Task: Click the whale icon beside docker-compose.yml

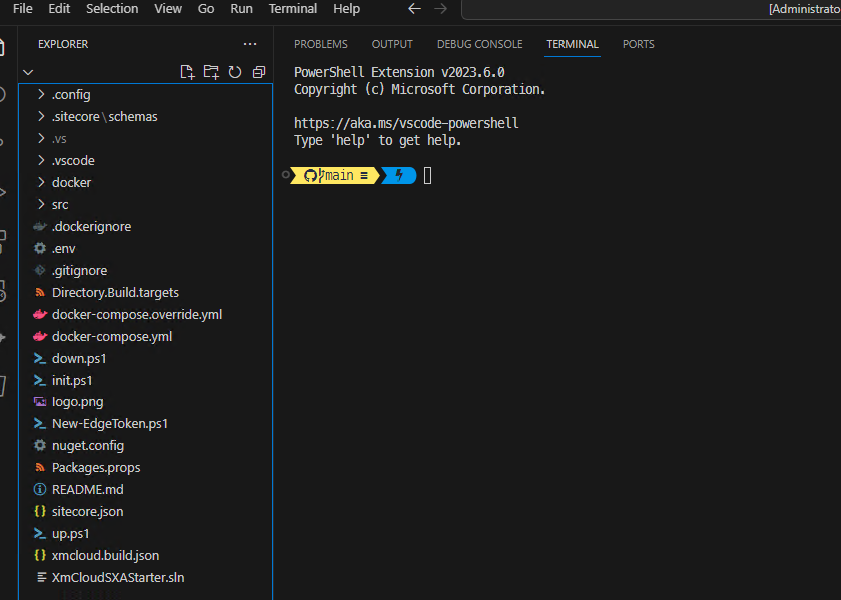Action: (40, 336)
